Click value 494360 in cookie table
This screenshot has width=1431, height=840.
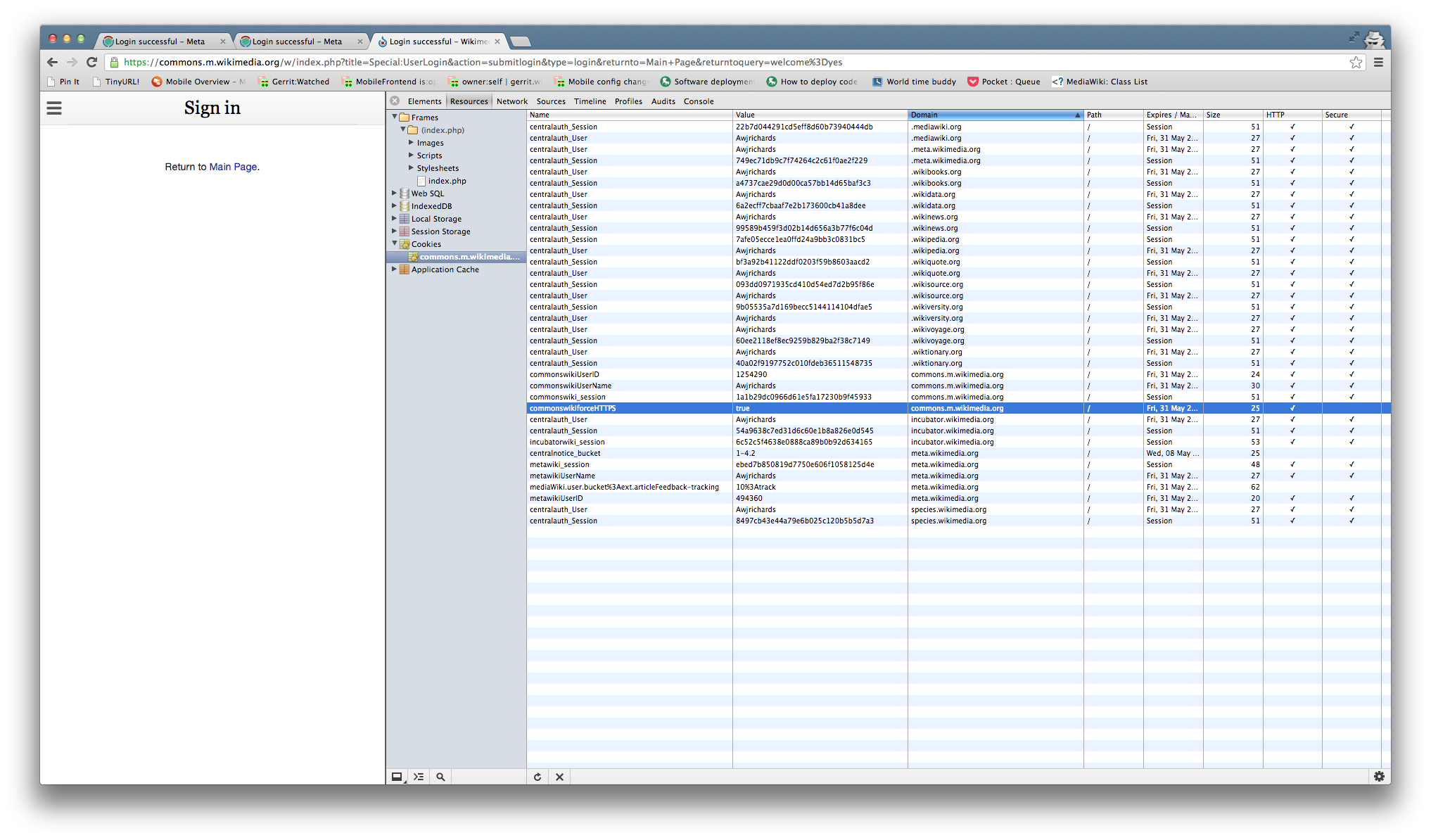click(x=749, y=498)
